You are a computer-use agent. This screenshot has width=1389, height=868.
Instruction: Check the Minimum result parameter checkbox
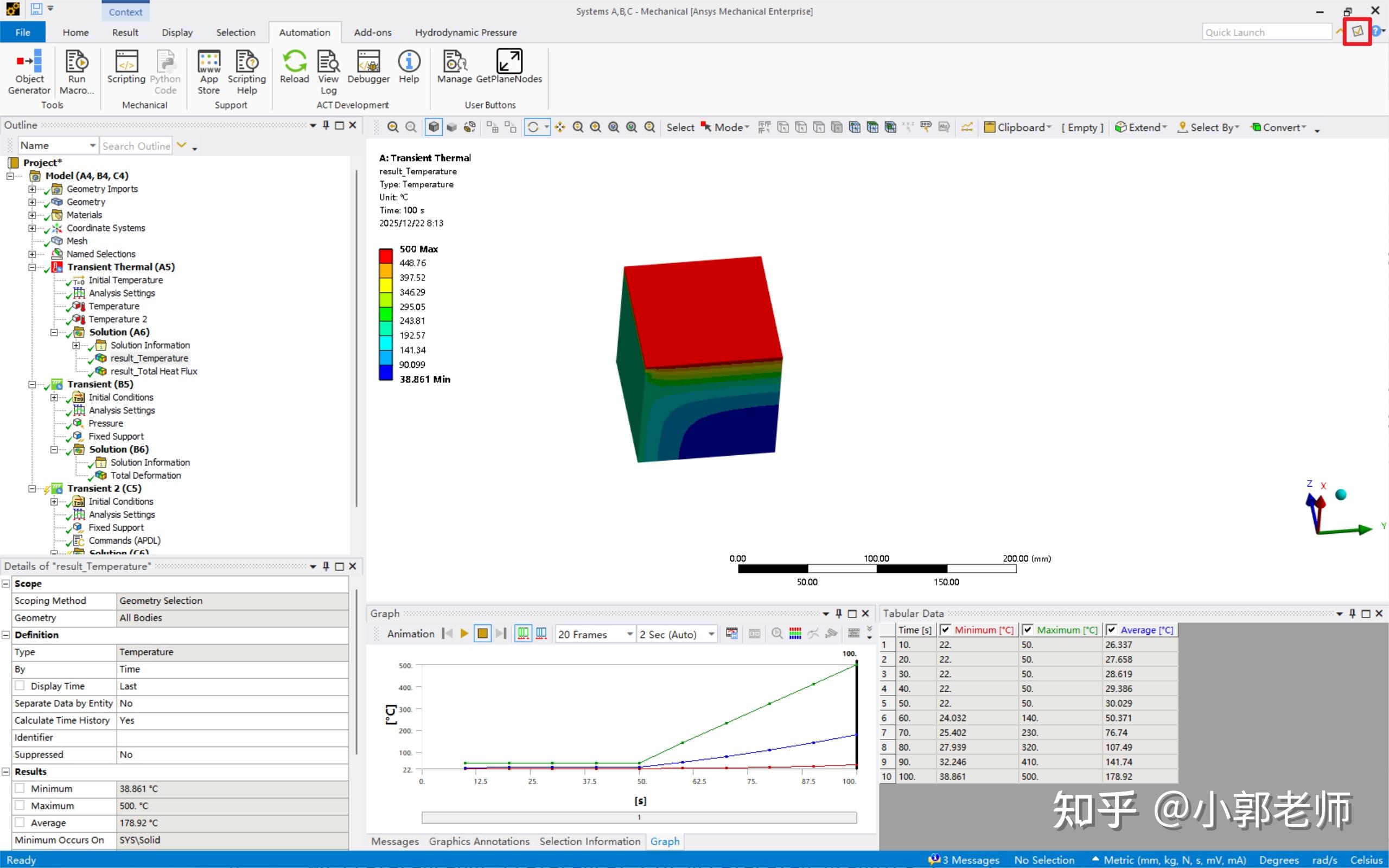click(x=20, y=788)
